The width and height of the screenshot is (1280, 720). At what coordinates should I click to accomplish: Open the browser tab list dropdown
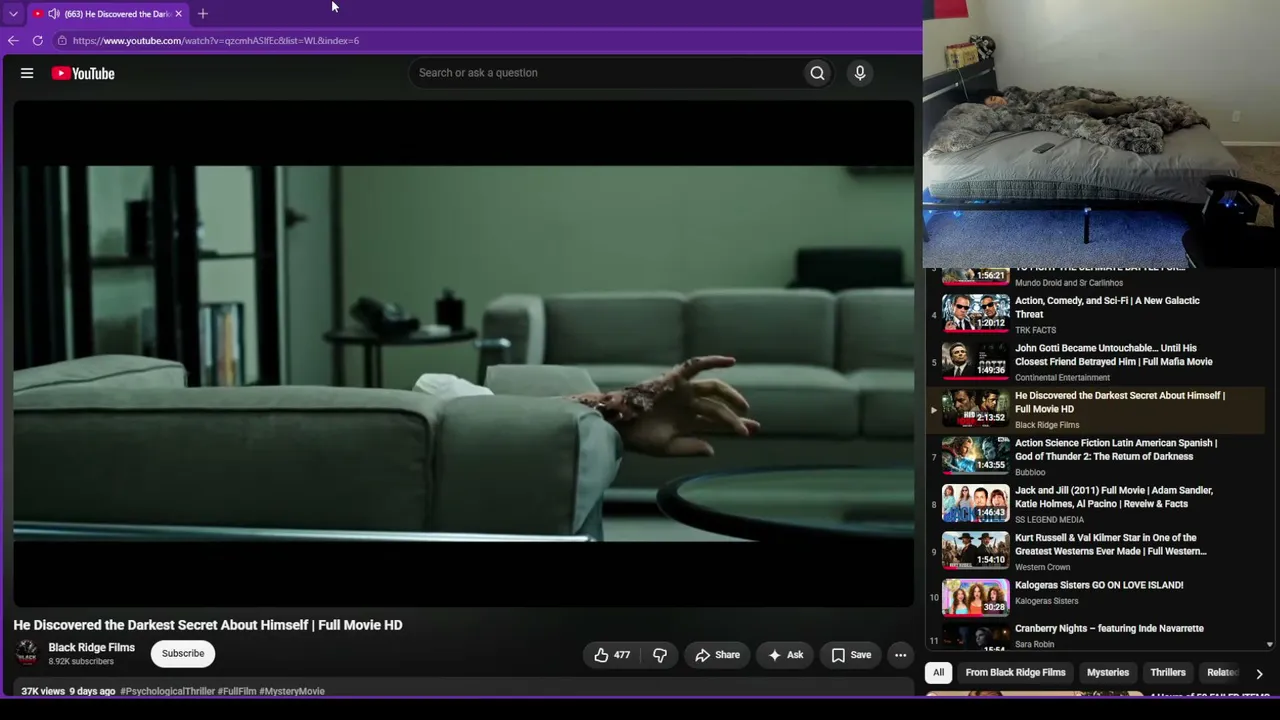pos(13,14)
